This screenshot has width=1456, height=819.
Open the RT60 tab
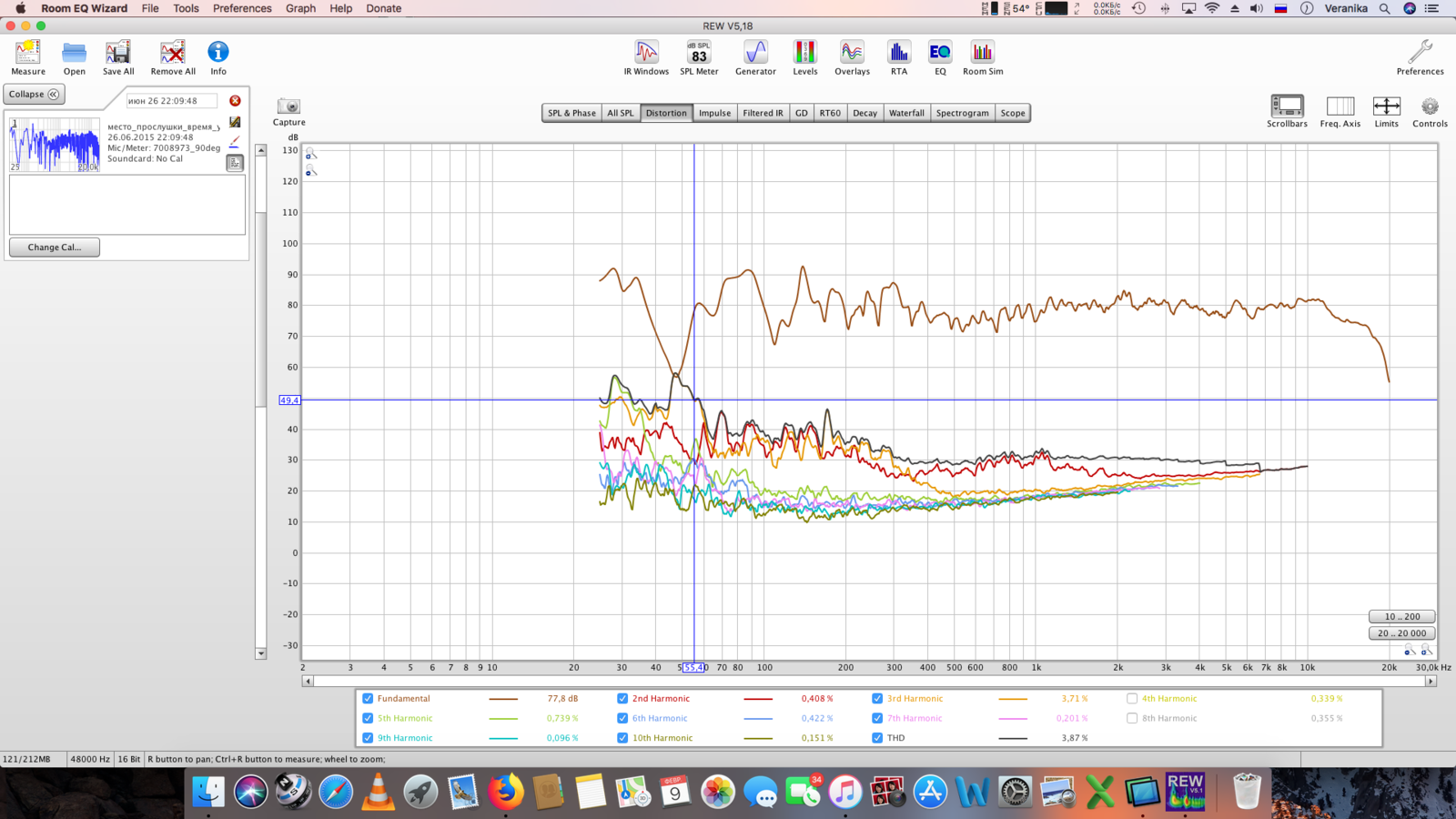point(830,113)
